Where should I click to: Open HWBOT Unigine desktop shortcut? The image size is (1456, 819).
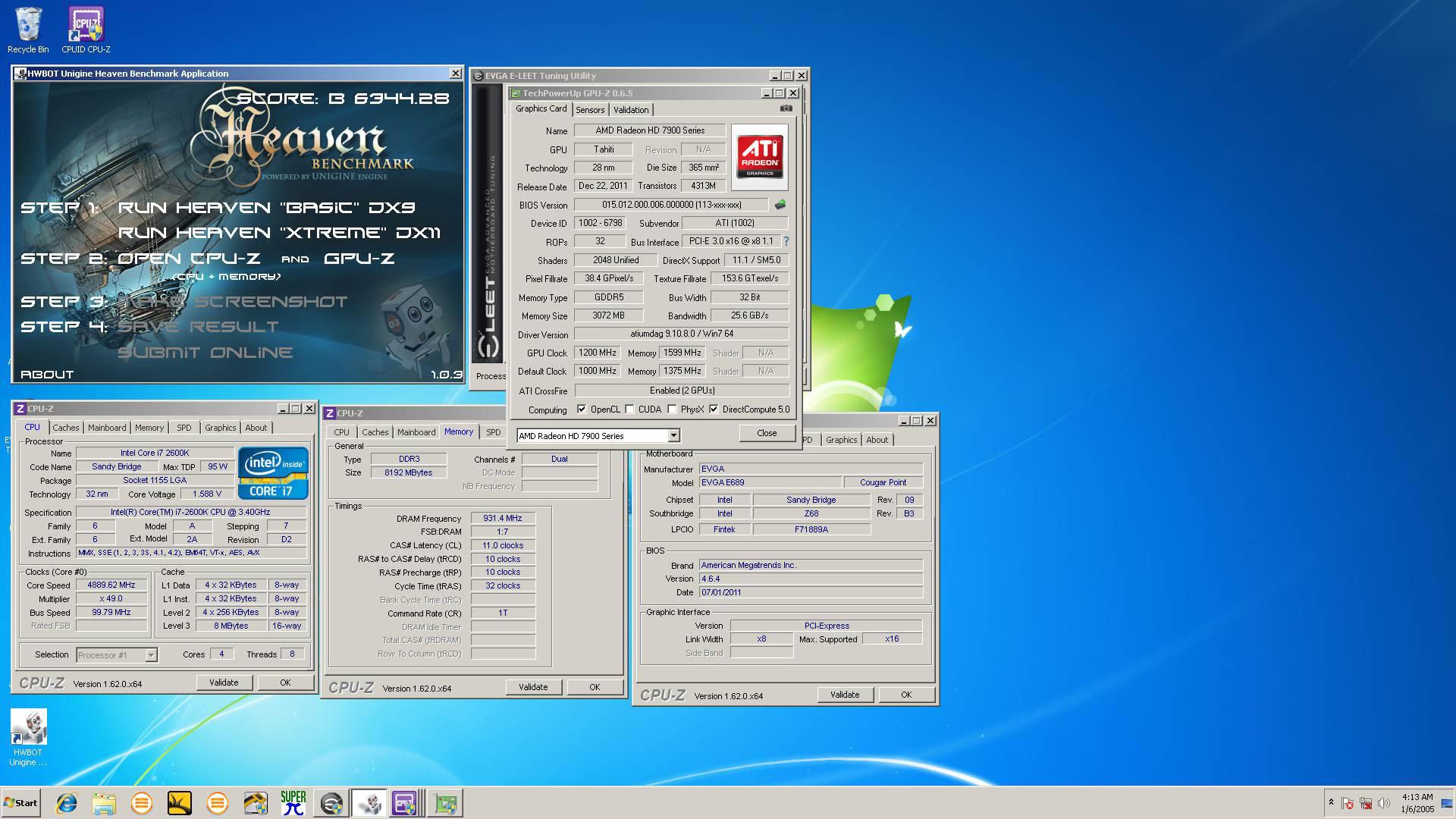click(x=28, y=738)
